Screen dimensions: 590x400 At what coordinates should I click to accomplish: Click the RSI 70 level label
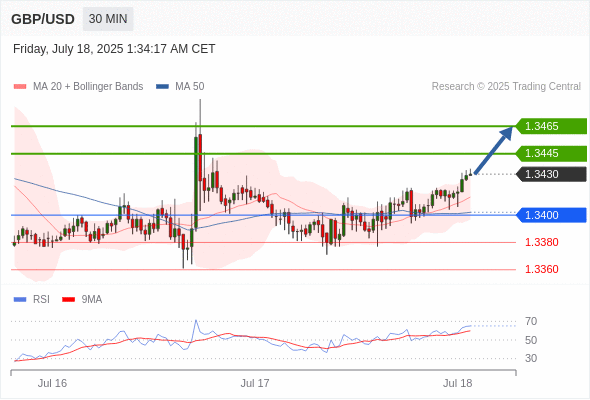coord(531,321)
